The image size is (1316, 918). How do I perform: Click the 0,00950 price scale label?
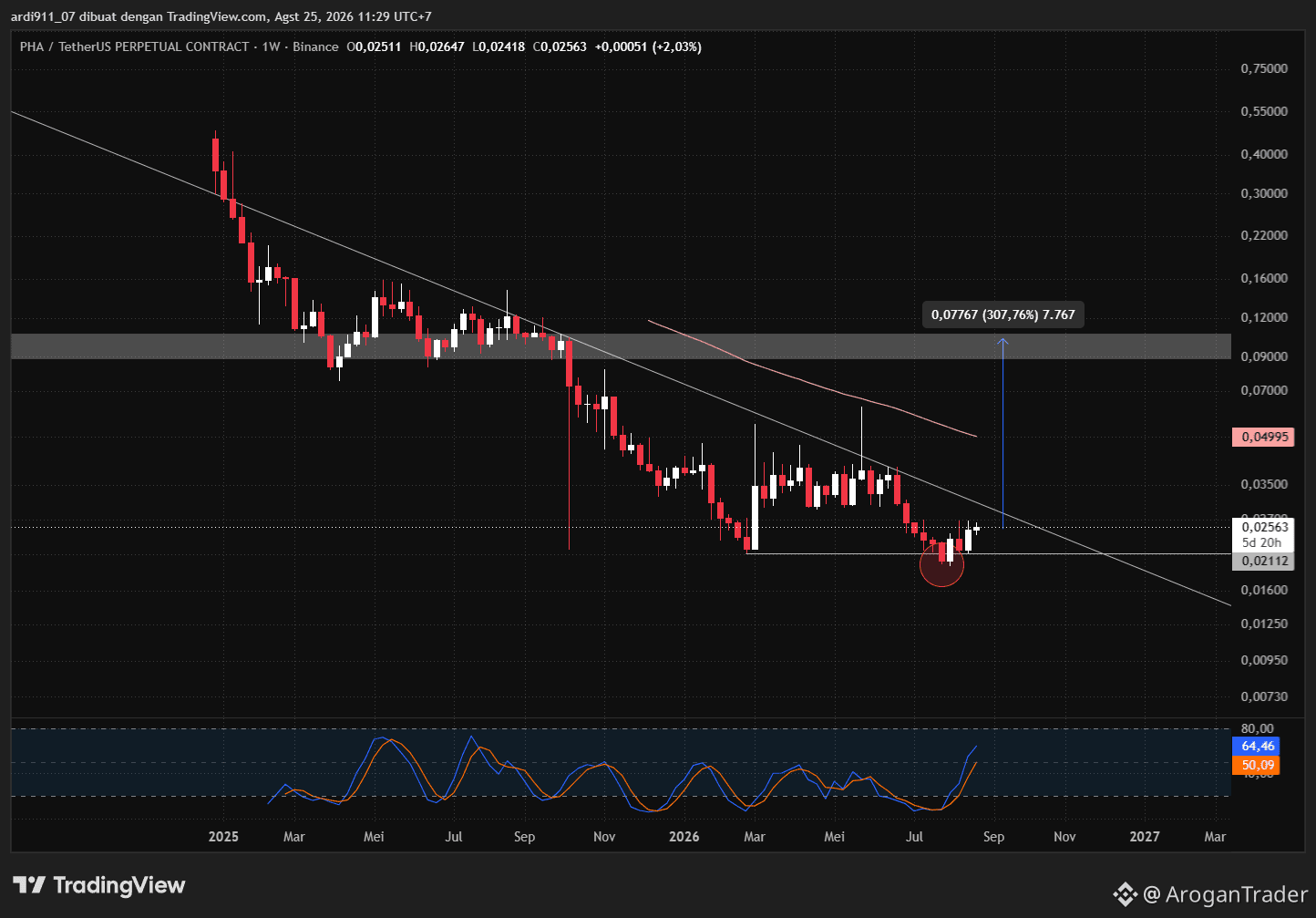point(1264,660)
